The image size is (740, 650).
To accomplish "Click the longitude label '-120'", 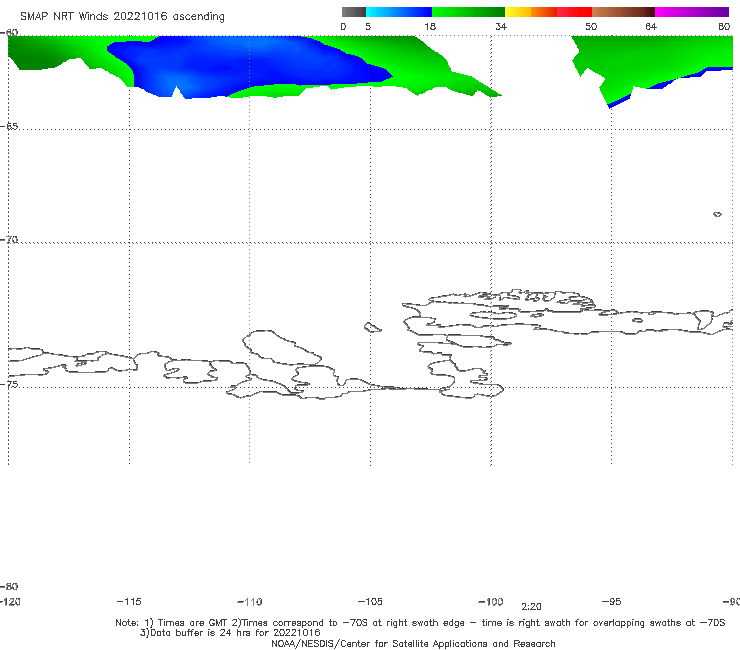I will click(10, 601).
